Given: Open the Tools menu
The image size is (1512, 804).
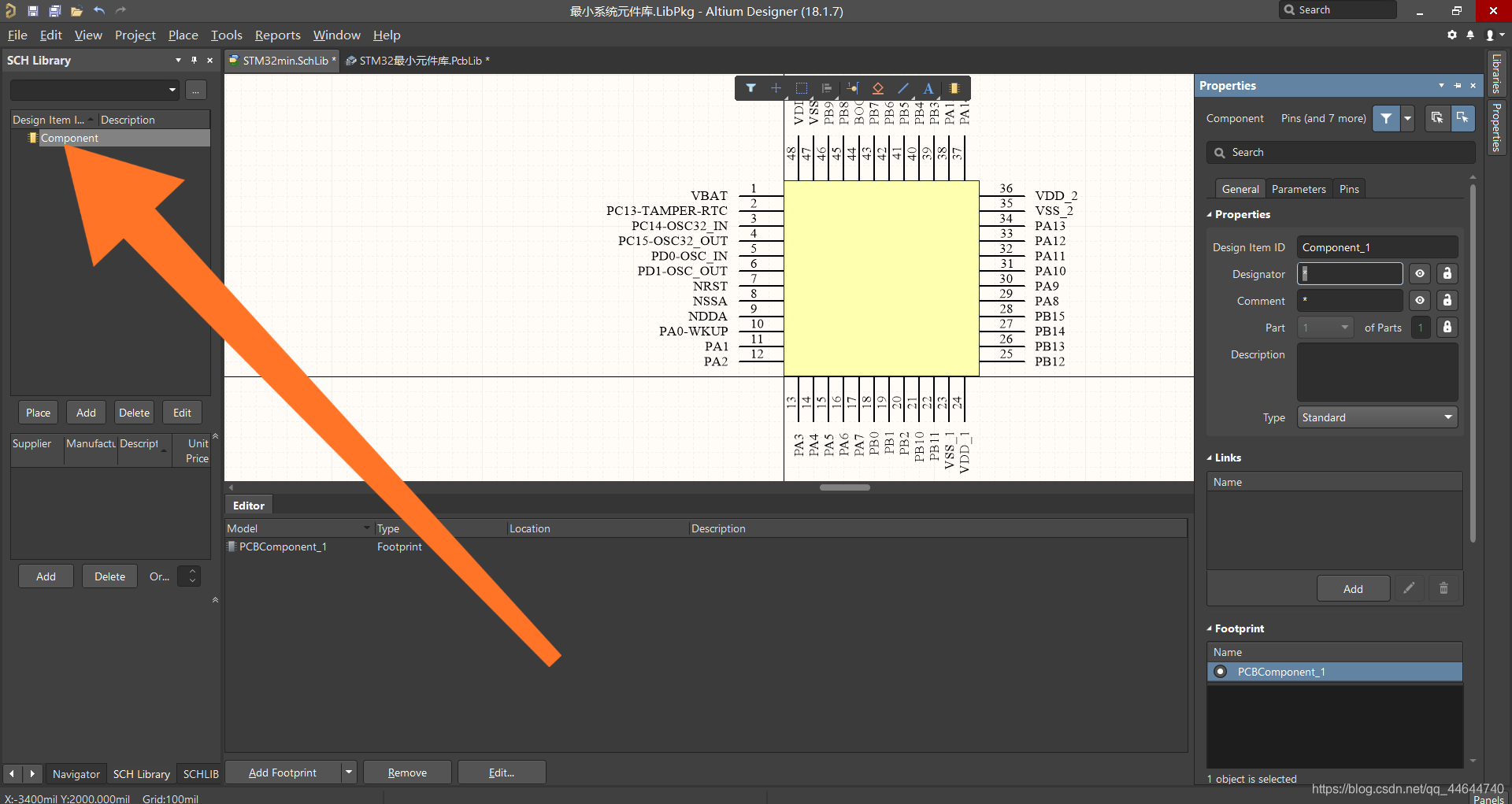Looking at the screenshot, I should pos(226,35).
